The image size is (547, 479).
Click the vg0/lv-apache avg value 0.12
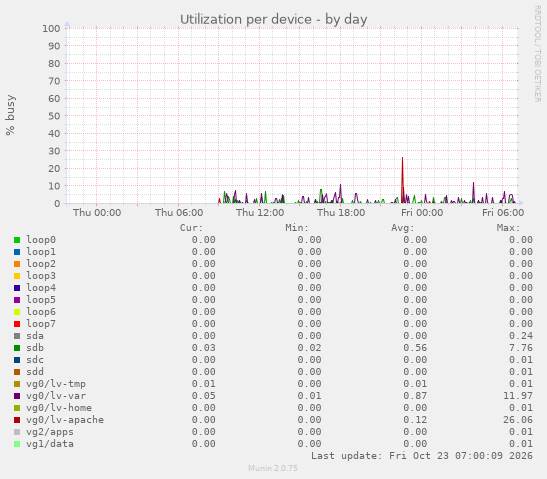point(415,420)
